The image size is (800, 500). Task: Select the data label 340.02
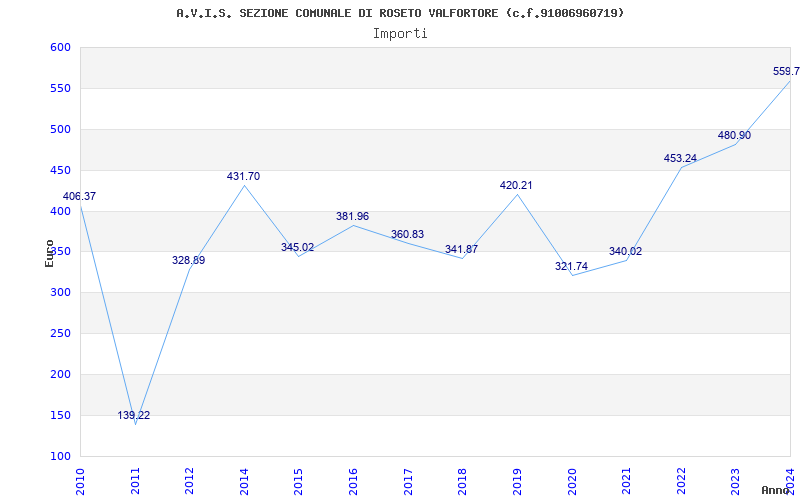pos(626,252)
